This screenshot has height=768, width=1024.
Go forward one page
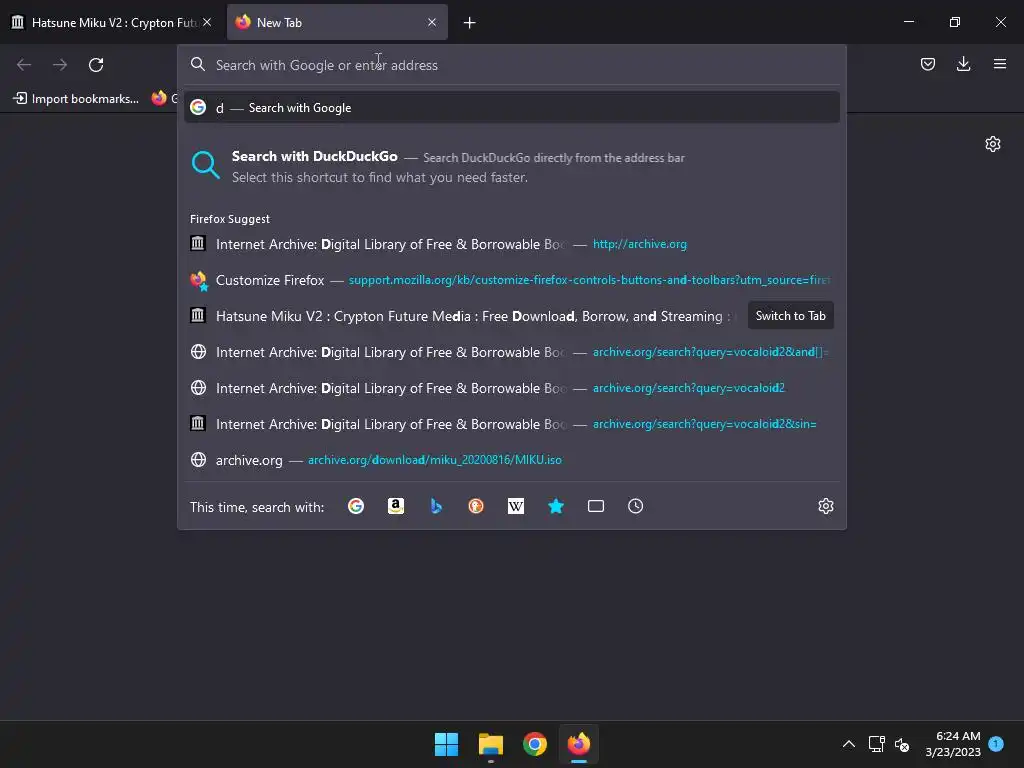[60, 65]
